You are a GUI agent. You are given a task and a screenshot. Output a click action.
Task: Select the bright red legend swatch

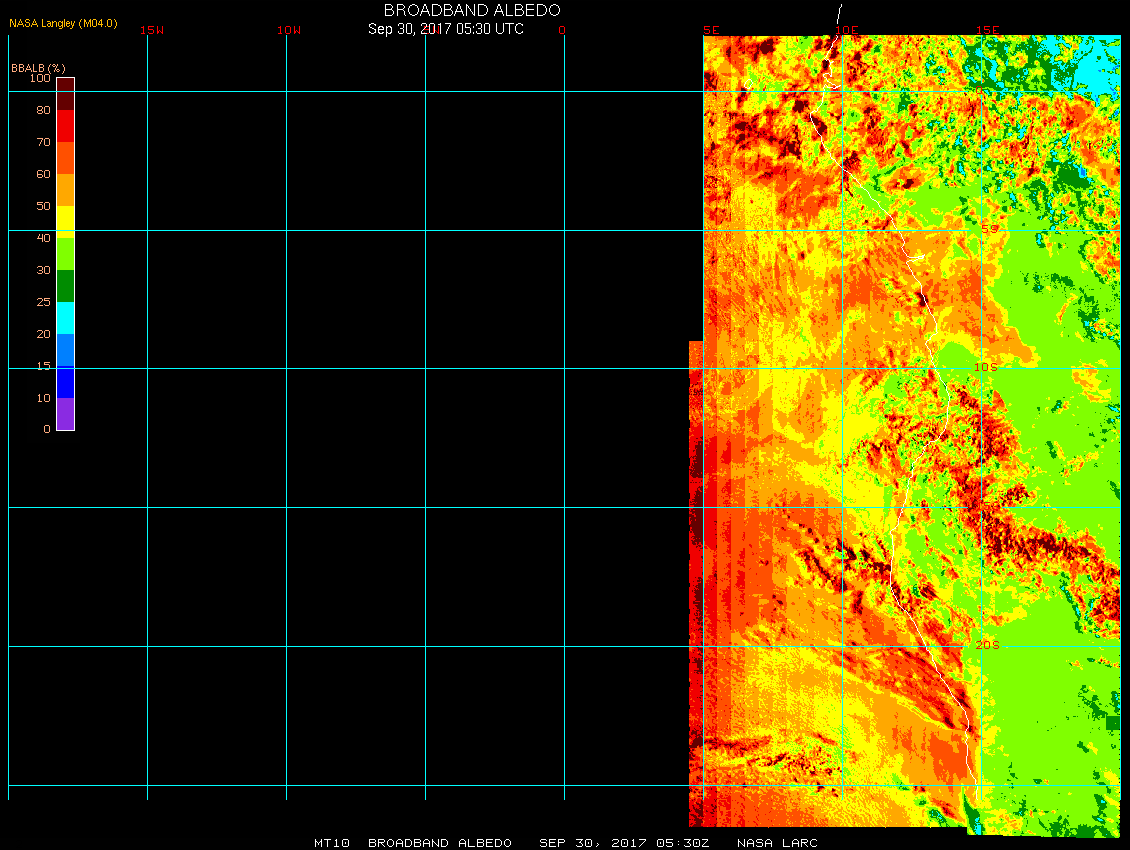(65, 126)
